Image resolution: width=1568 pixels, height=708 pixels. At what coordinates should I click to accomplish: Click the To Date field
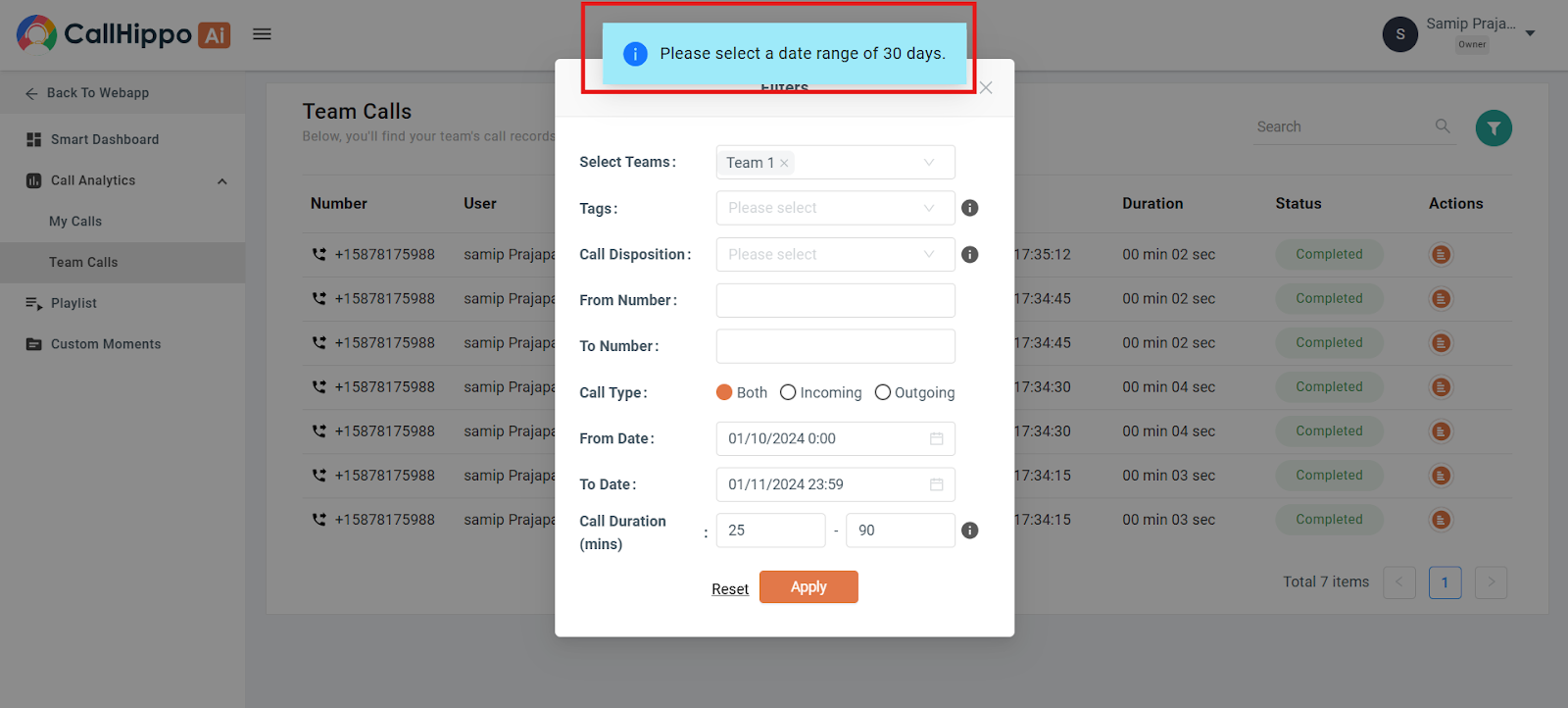pyautogui.click(x=836, y=484)
